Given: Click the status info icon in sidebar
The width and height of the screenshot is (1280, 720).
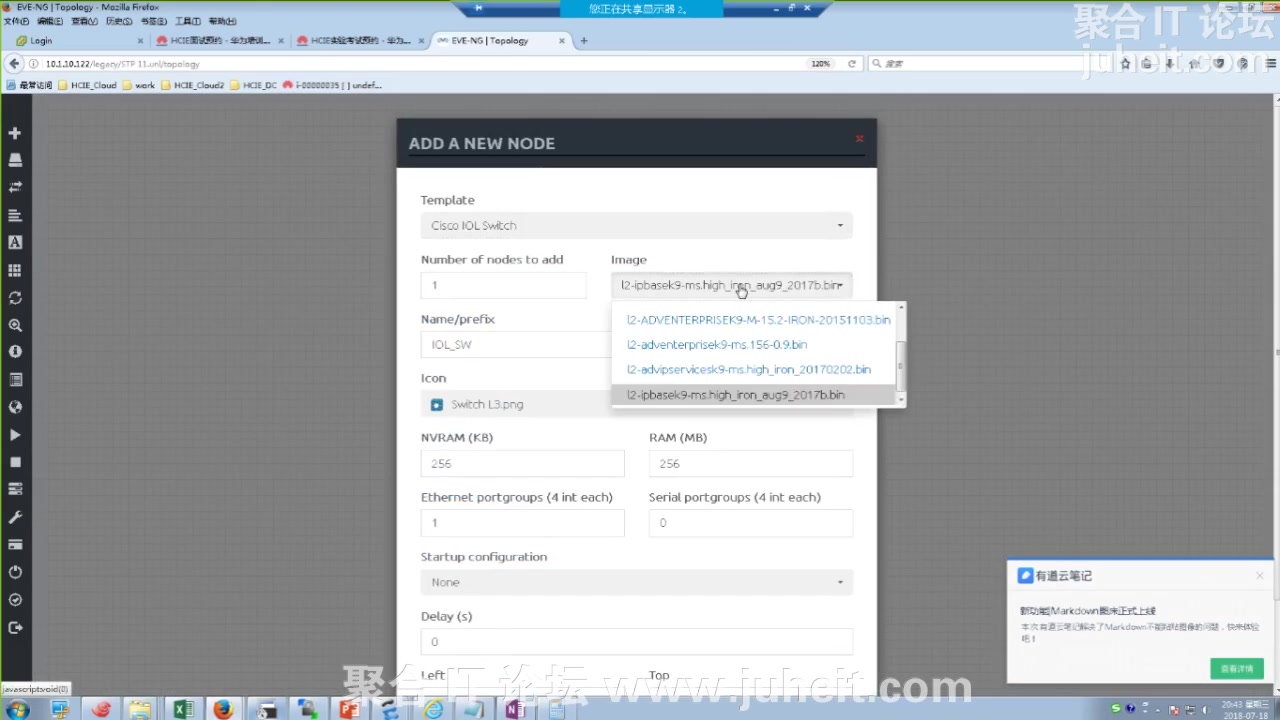Looking at the screenshot, I should 15,352.
